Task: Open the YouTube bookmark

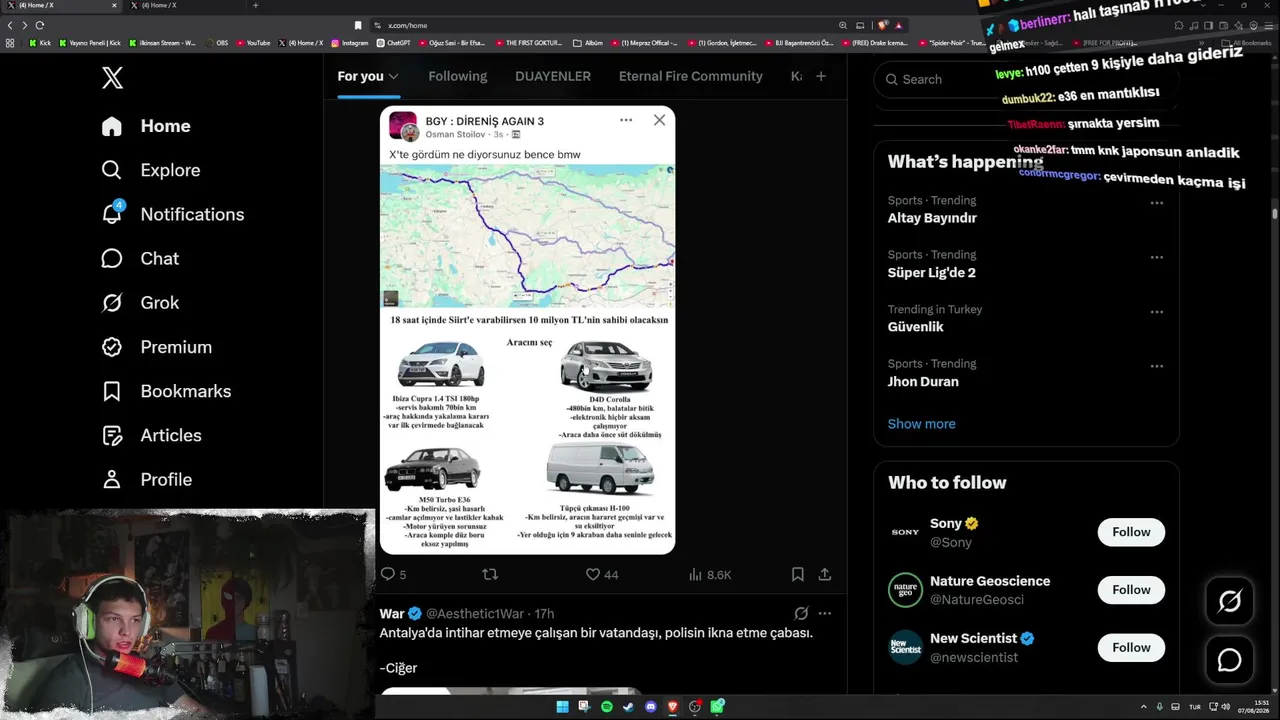Action: tap(254, 43)
